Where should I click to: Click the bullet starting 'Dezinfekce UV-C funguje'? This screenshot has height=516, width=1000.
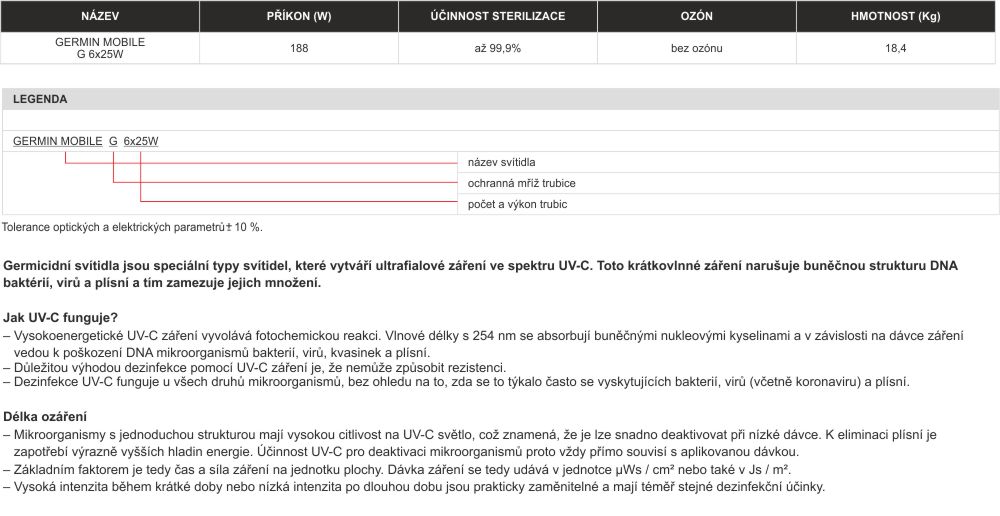point(457,383)
